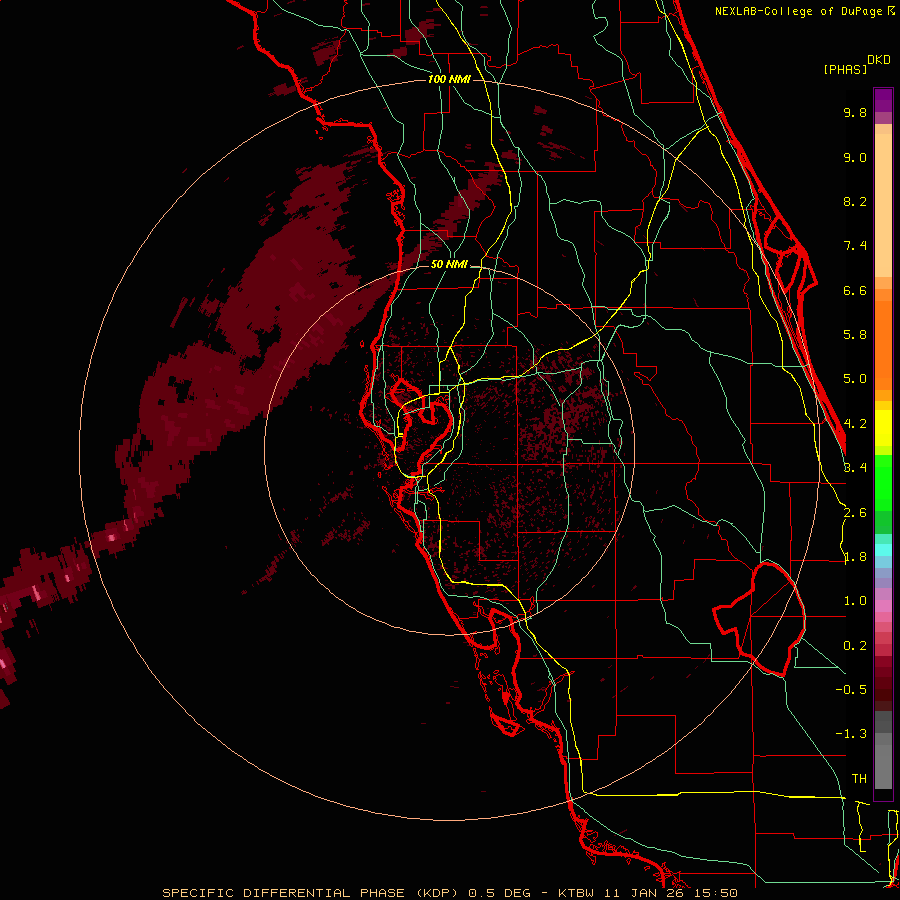This screenshot has width=900, height=900.
Task: Click the (KDP) abbreviation in the caption
Action: pyautogui.click(x=438, y=893)
